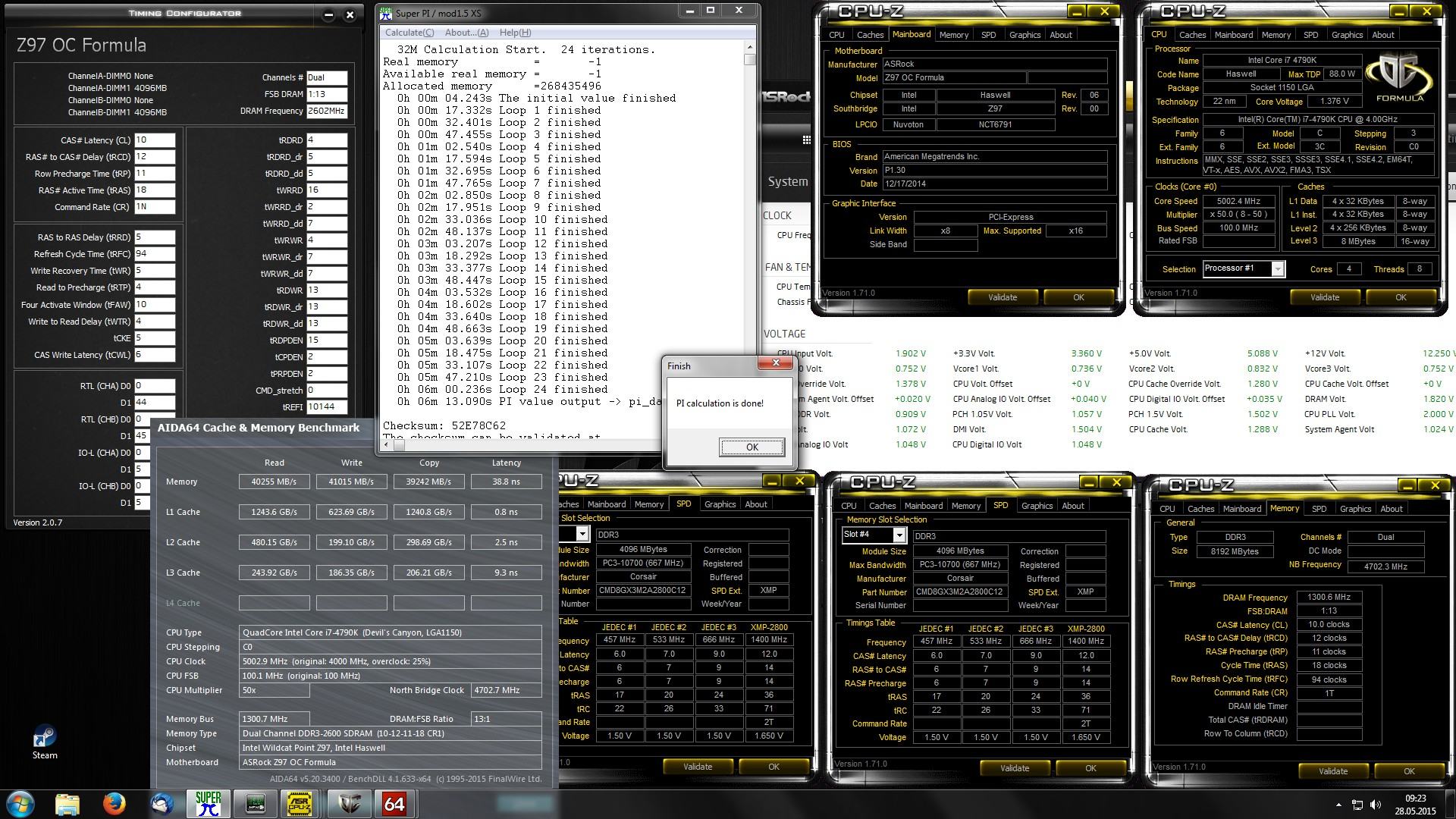Open Super PI from the taskbar
Viewport: 1456px width, 819px height.
(208, 803)
